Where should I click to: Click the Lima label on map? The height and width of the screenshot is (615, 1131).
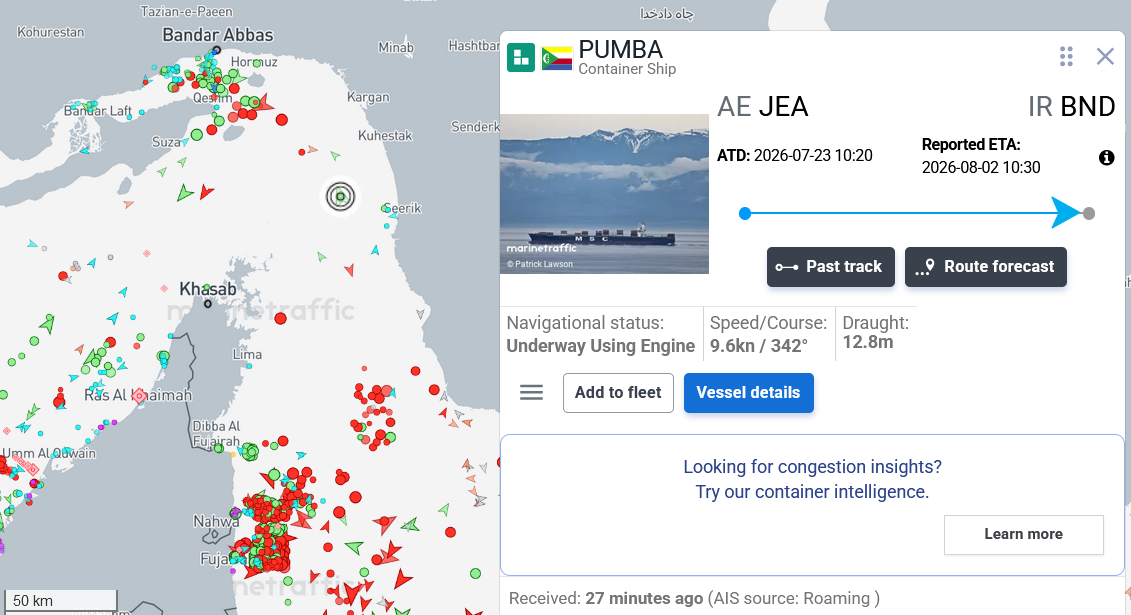pos(247,355)
